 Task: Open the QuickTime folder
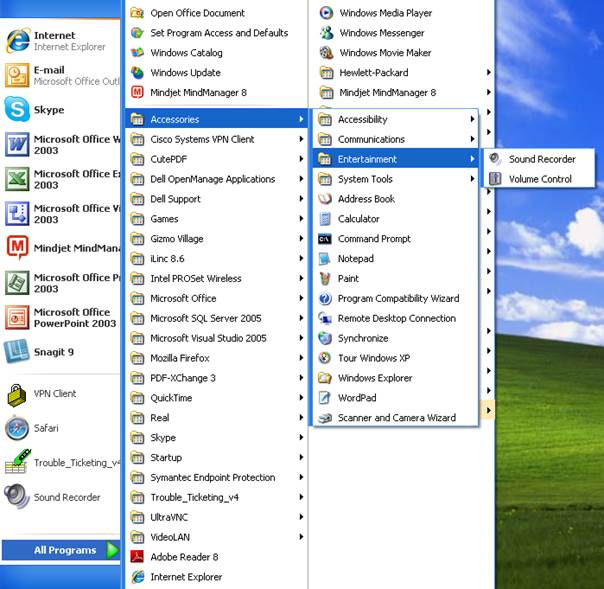click(216, 398)
